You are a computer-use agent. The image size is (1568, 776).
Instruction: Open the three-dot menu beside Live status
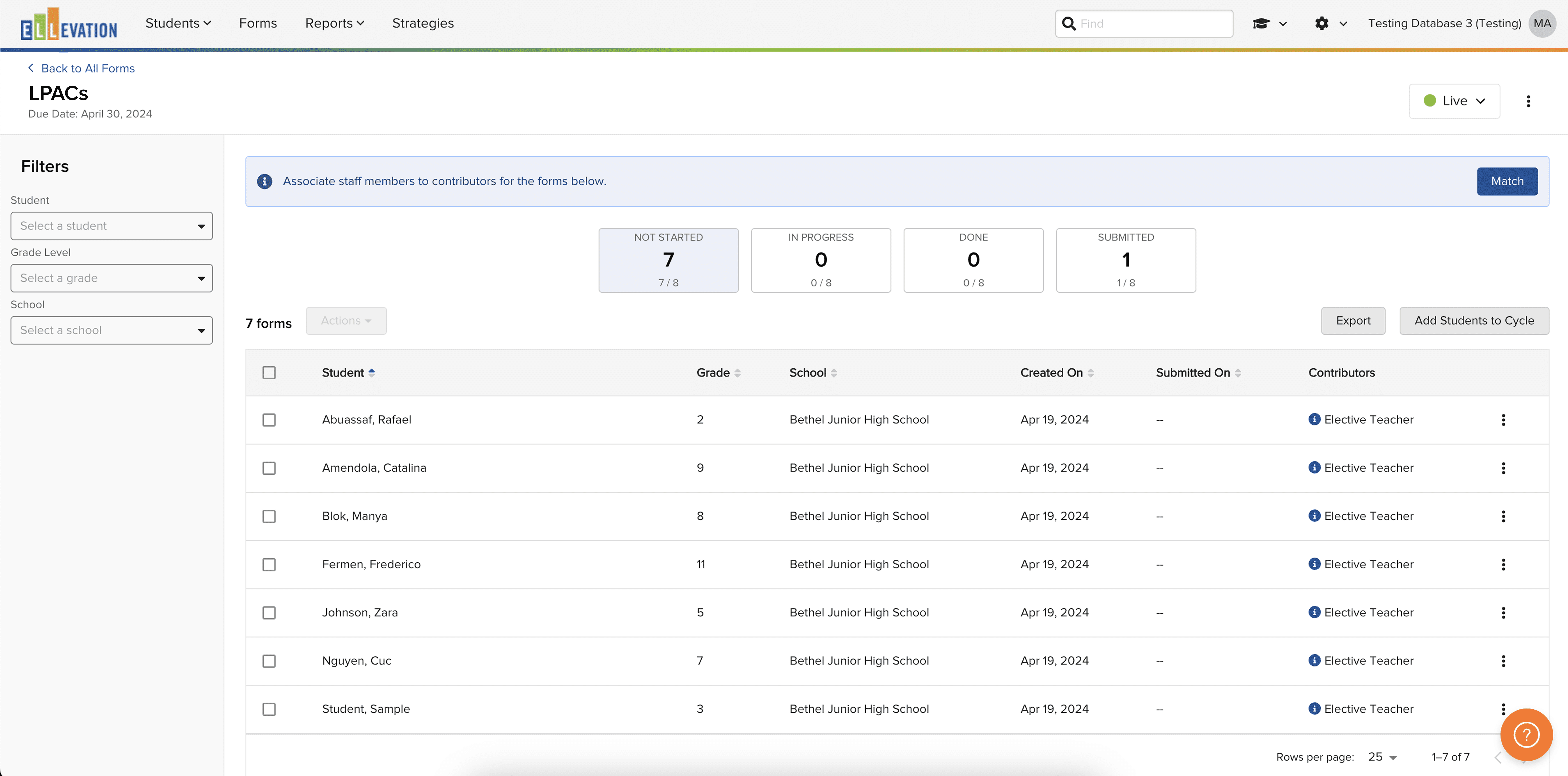pyautogui.click(x=1528, y=101)
